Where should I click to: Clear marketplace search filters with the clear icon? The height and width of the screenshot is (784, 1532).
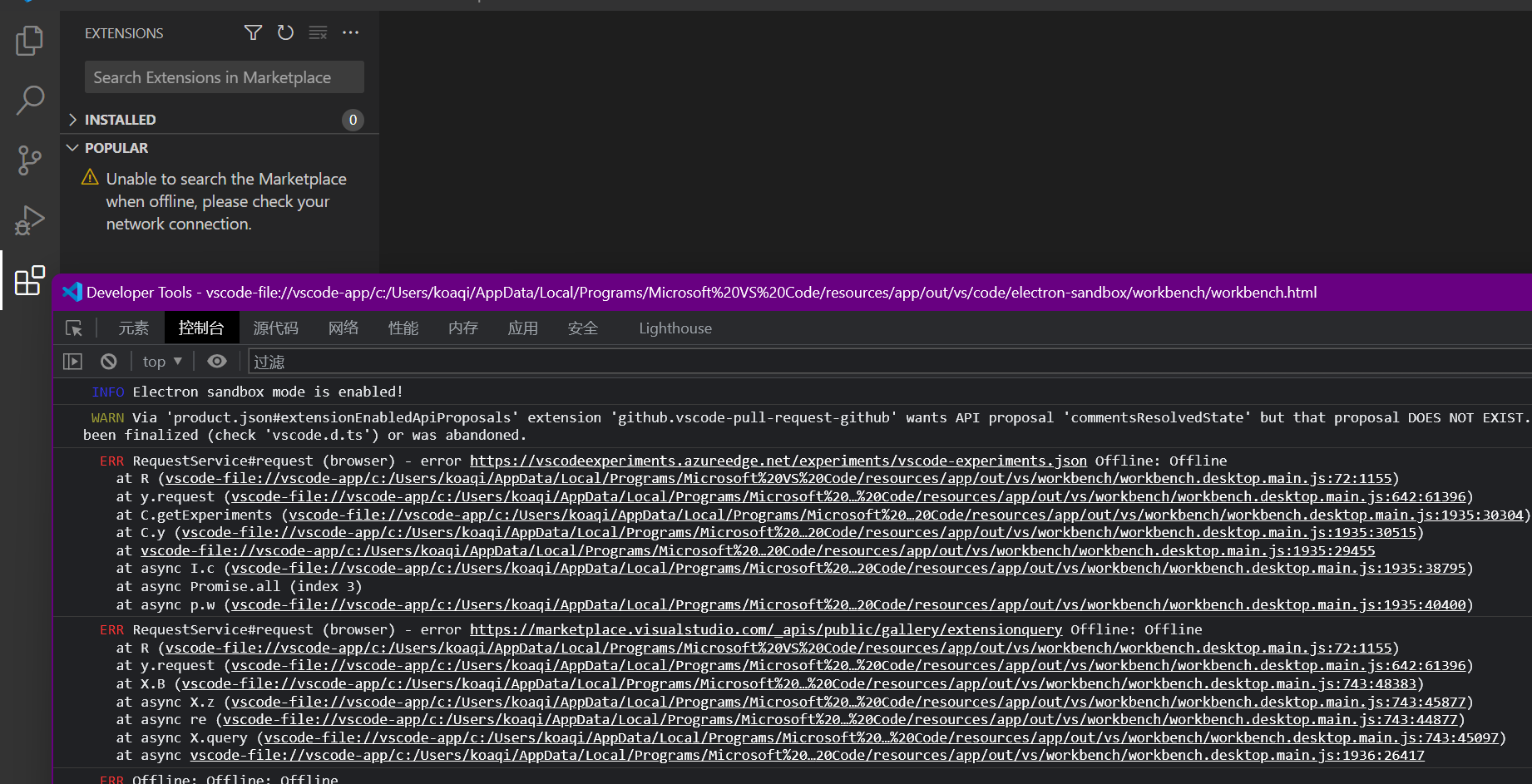coord(318,32)
